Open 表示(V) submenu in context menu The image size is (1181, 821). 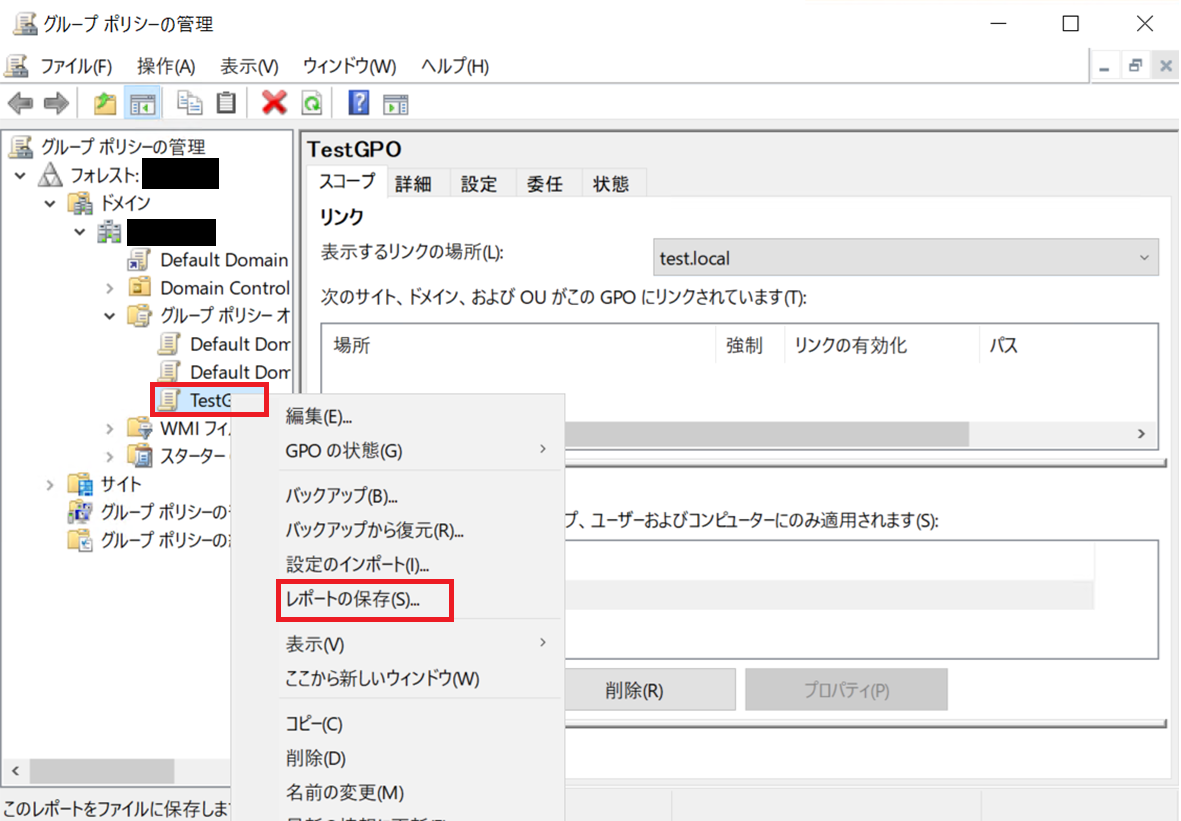[421, 644]
